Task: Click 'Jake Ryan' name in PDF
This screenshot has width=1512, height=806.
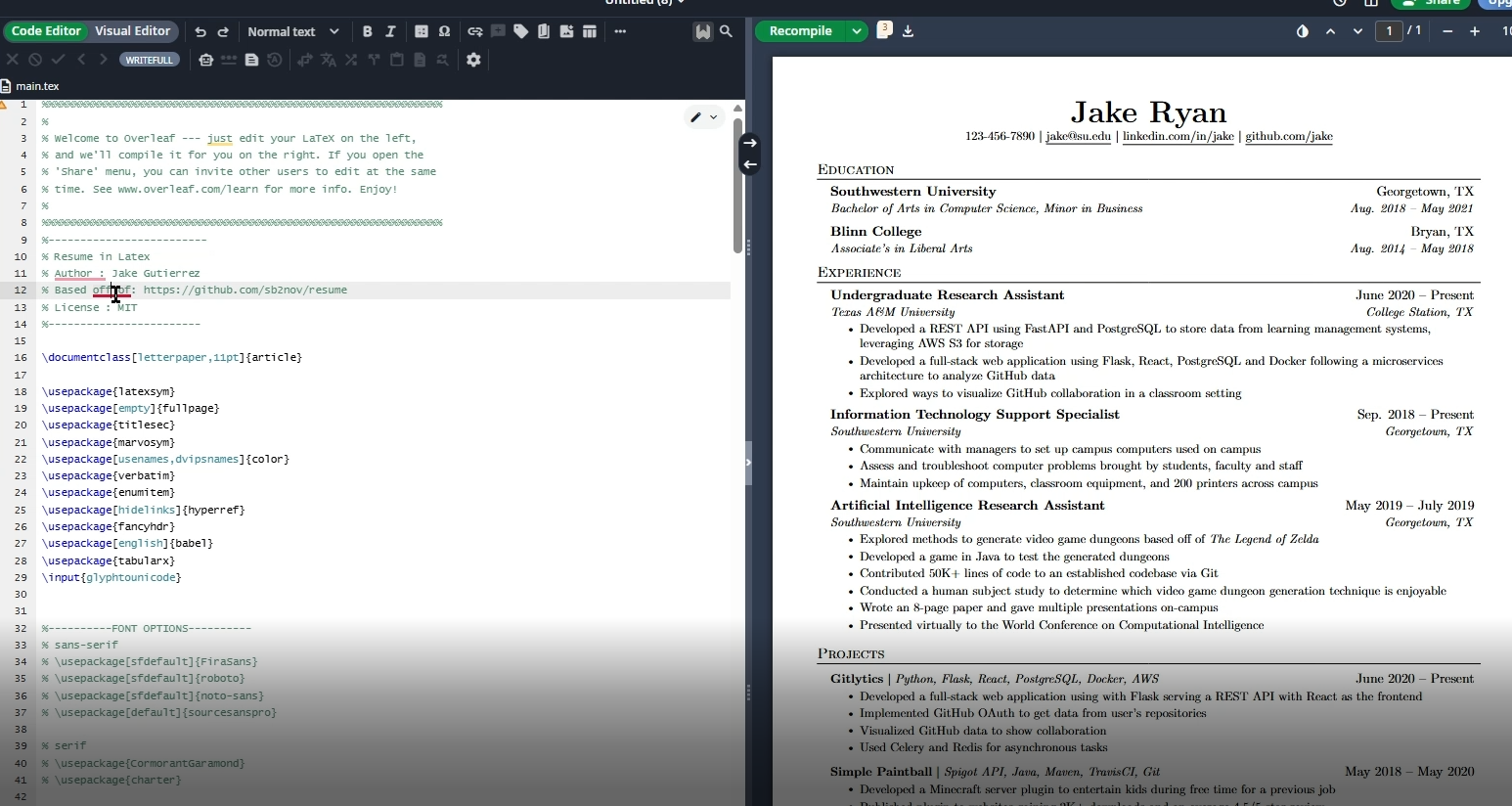Action: [x=1148, y=112]
